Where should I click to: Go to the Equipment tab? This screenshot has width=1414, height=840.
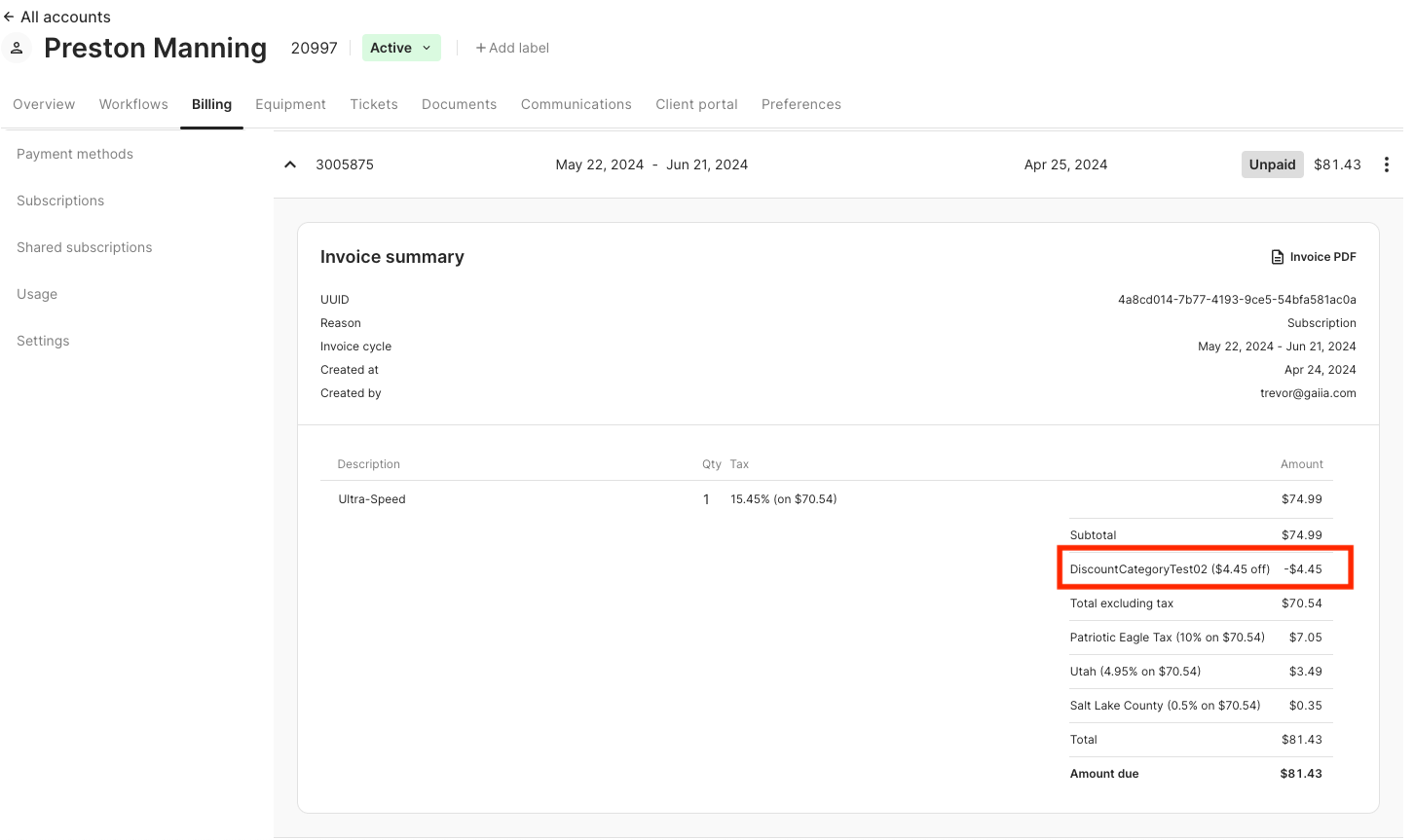pos(290,104)
